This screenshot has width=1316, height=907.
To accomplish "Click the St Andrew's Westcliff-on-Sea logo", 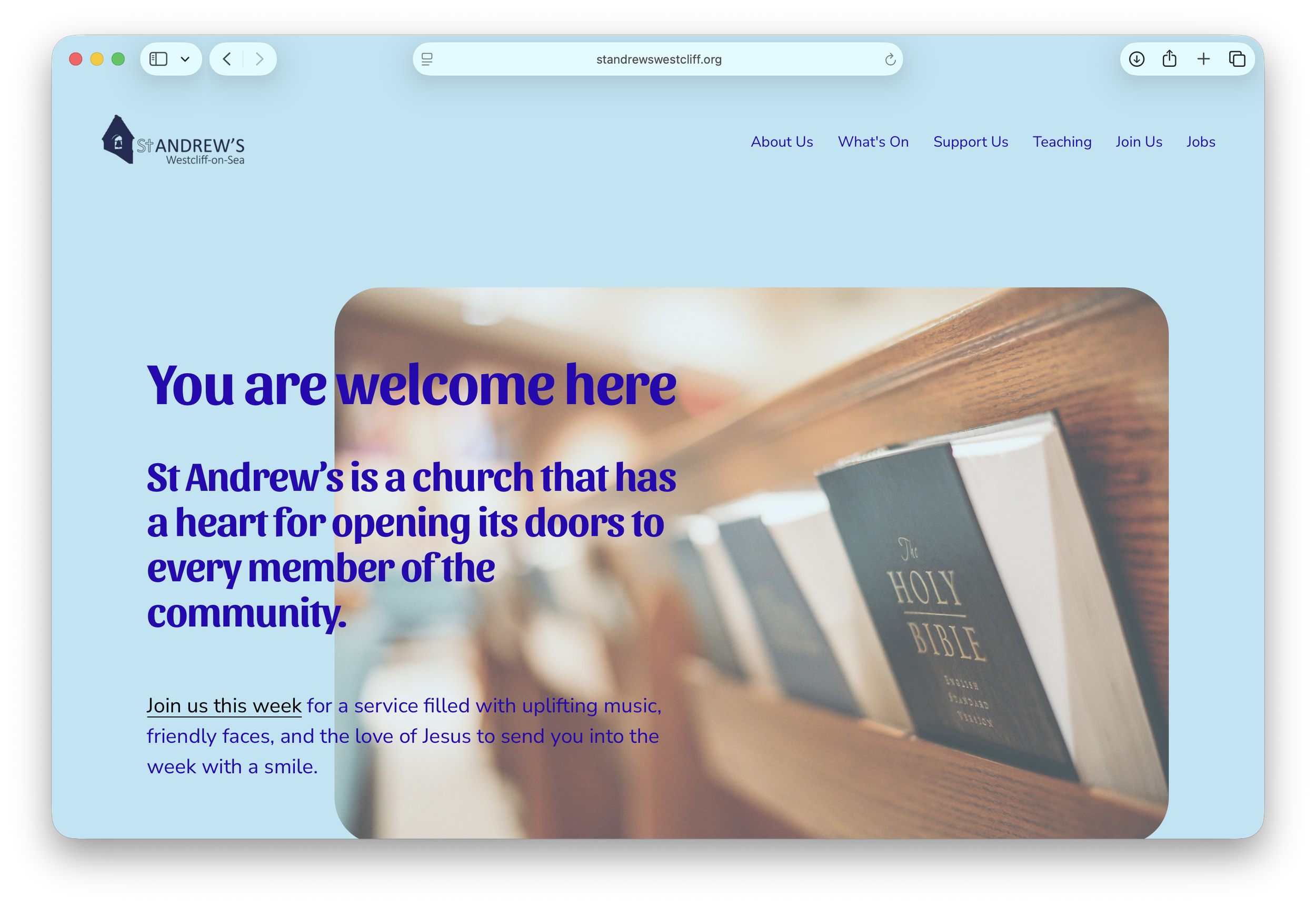I will (x=173, y=141).
